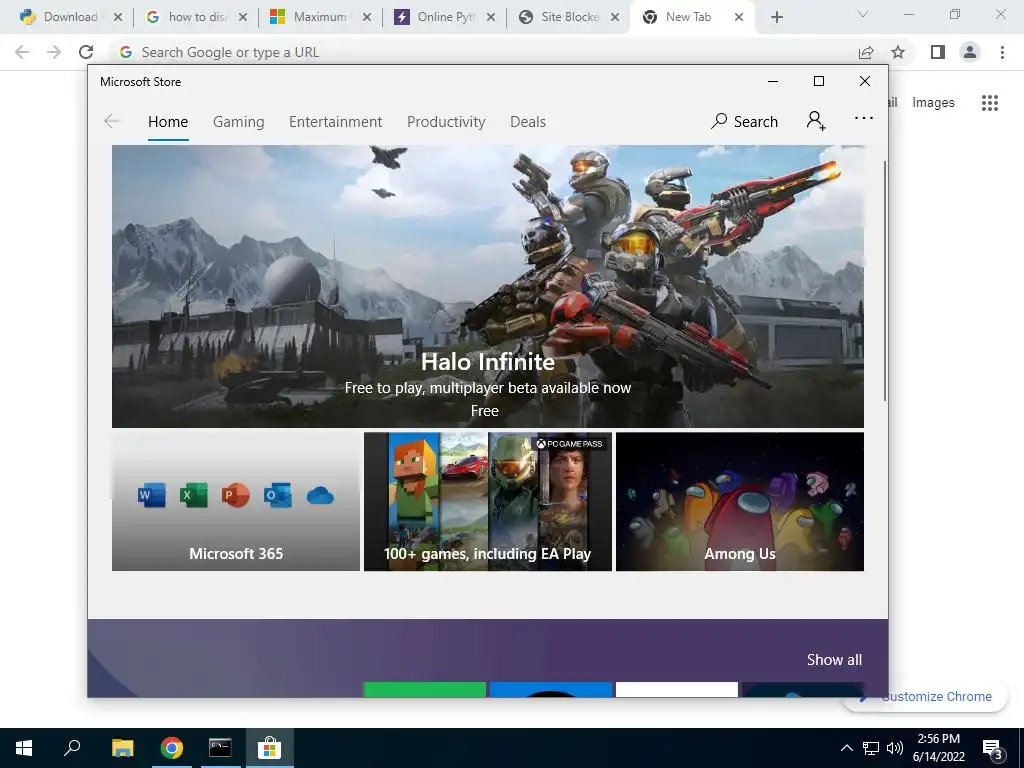This screenshot has width=1024, height=768.
Task: Click the Show all link
Action: 834,660
